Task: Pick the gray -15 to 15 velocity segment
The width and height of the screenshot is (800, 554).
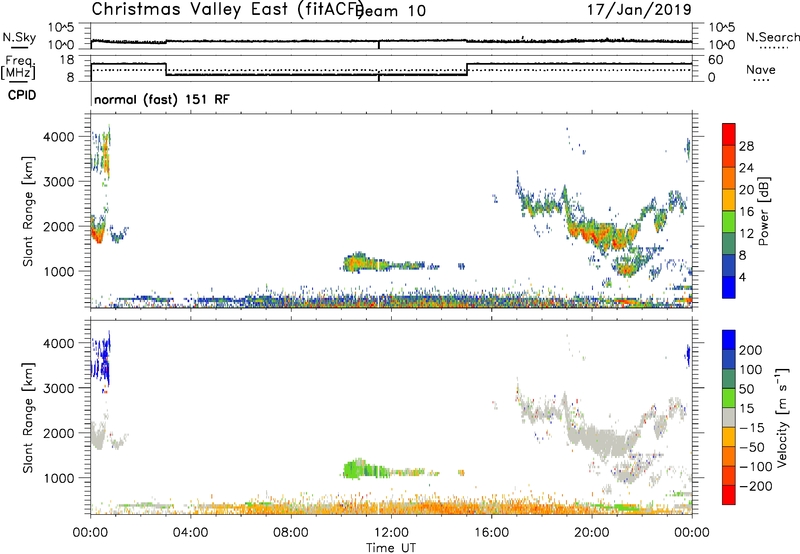Action: (x=729, y=417)
